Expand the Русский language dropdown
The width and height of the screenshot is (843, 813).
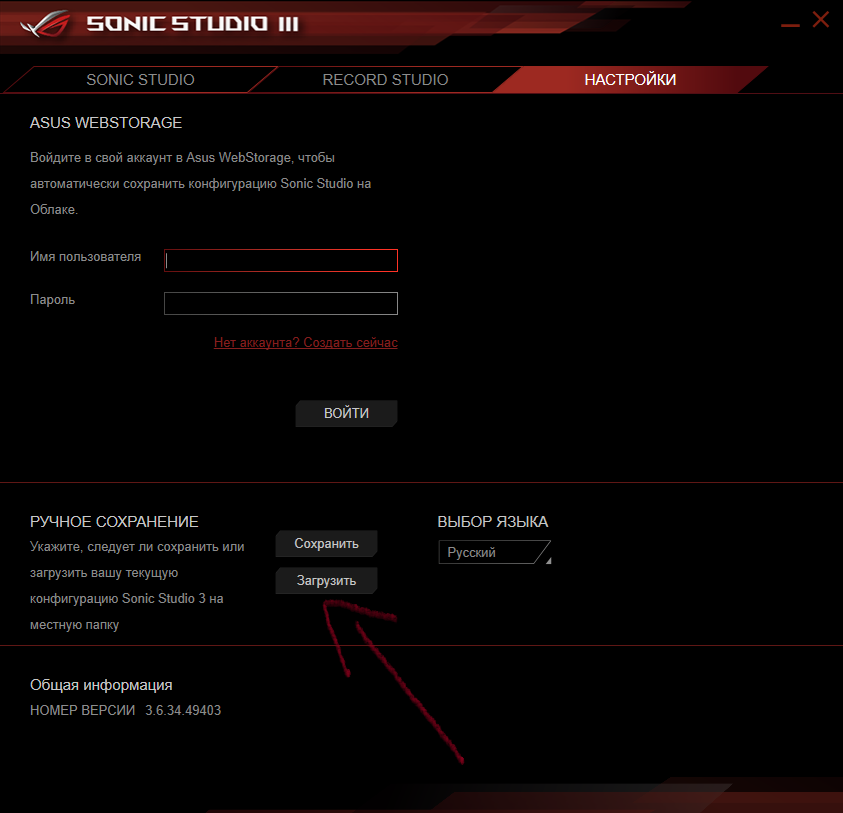495,552
